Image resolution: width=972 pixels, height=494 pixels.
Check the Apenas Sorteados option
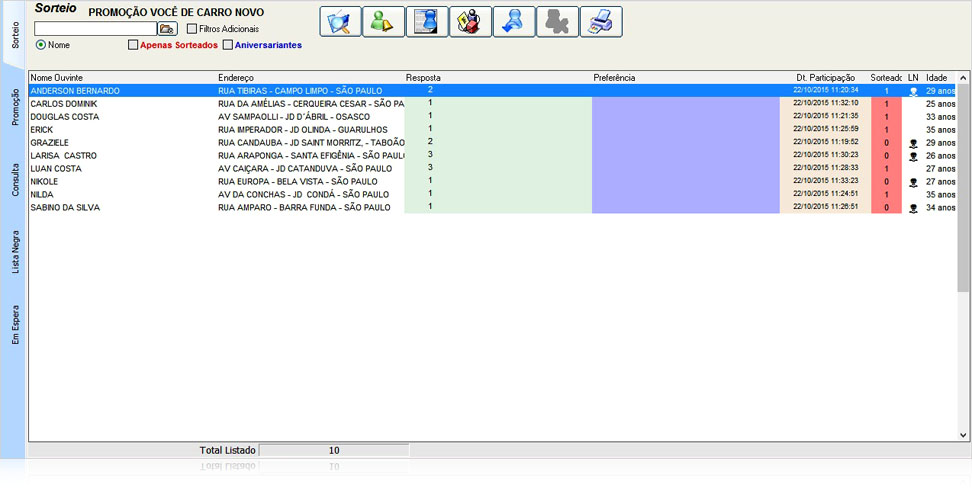point(133,45)
